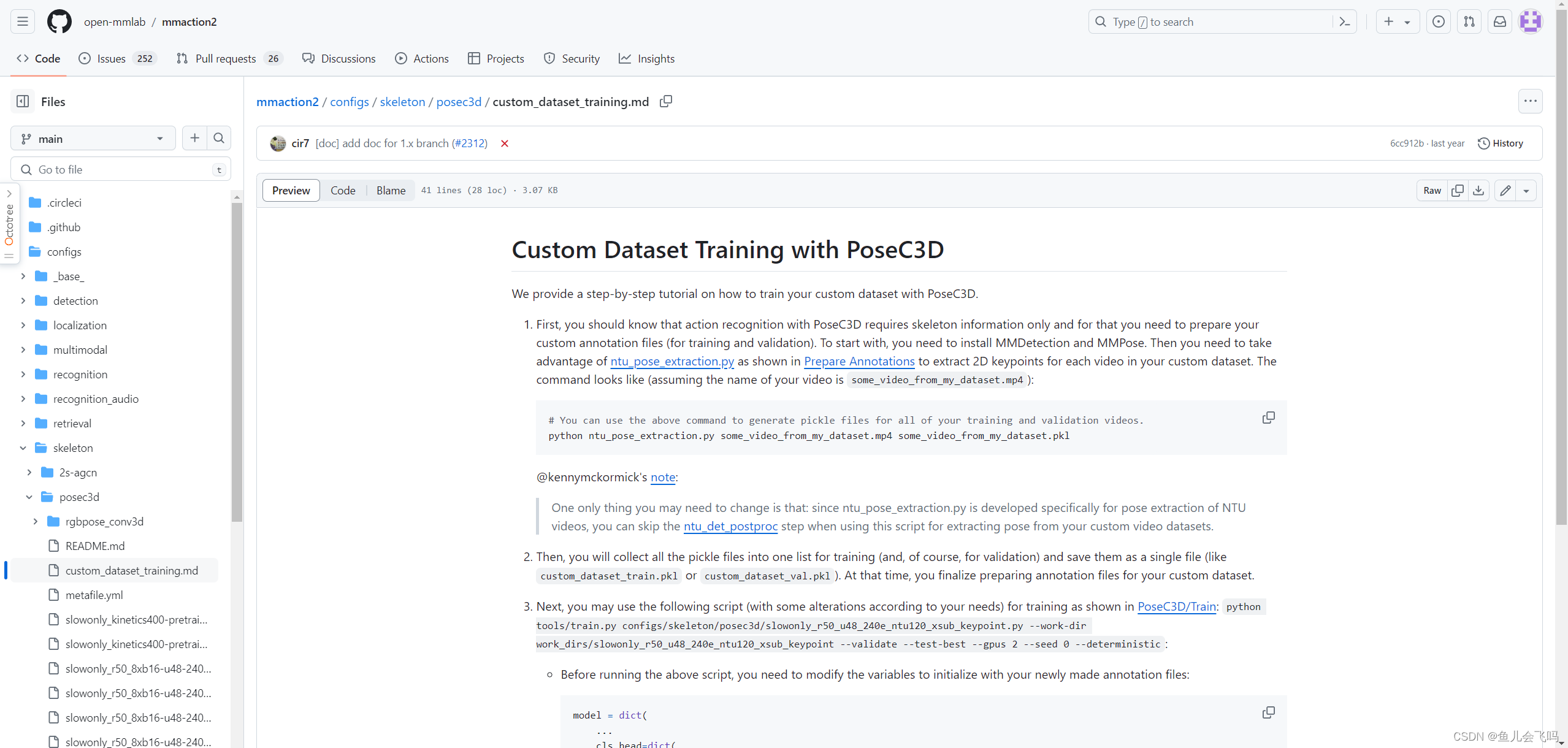Open the Prepare Annotations link
This screenshot has height=748, width=1568.
click(859, 362)
